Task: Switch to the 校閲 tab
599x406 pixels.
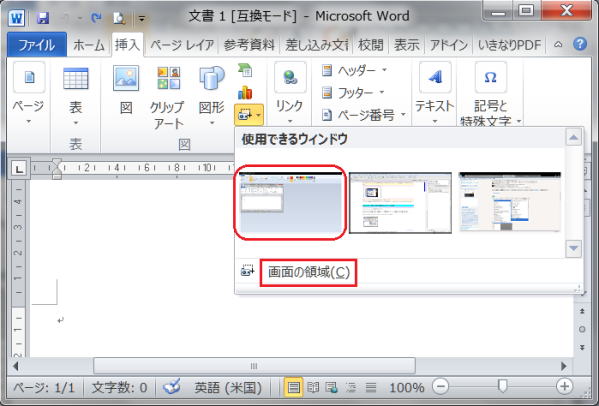Action: (x=371, y=45)
